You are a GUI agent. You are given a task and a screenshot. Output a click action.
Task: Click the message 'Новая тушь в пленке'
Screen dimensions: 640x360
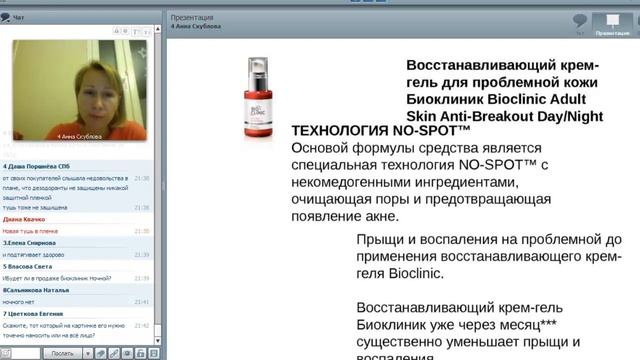30,231
